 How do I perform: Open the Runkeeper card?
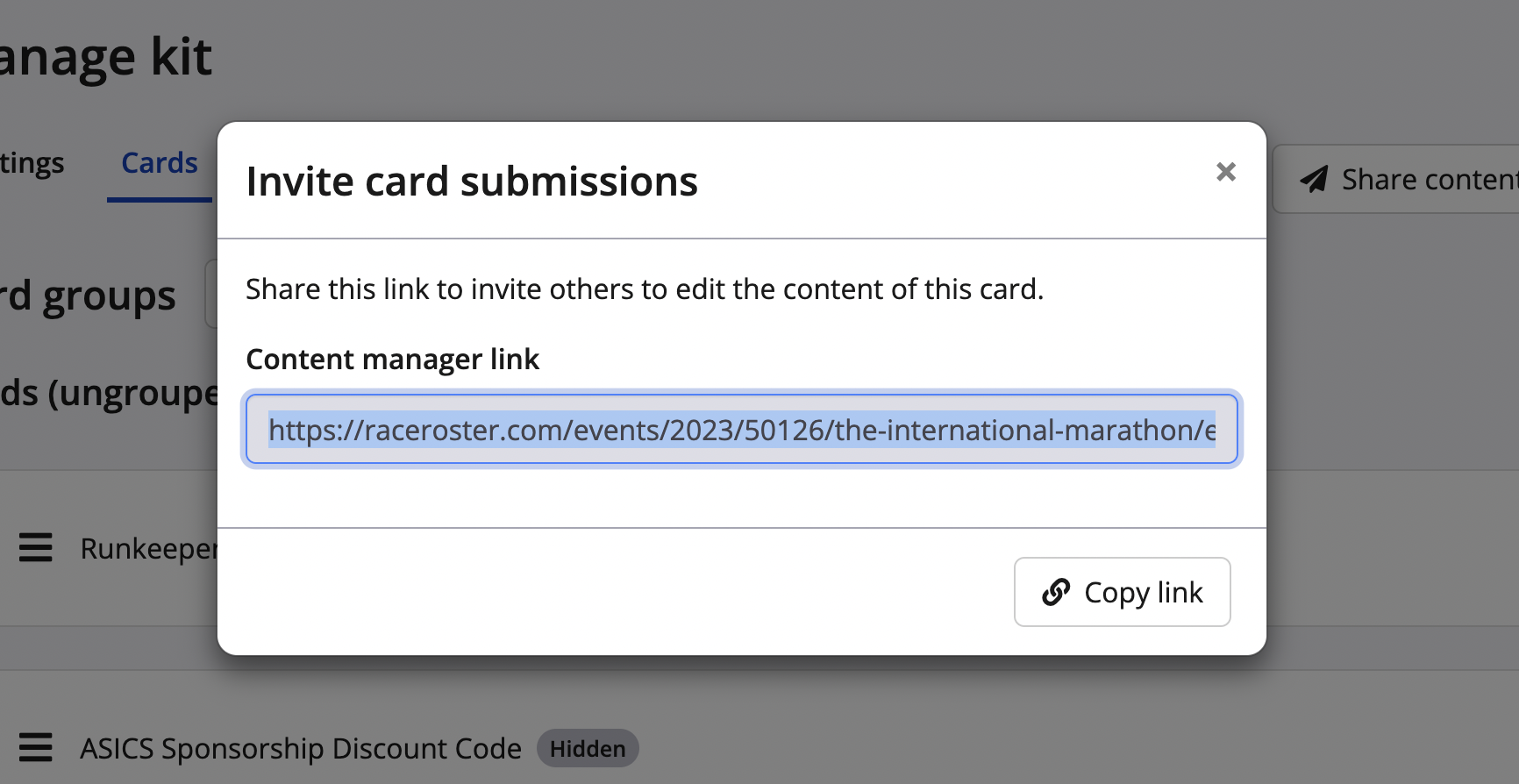tap(147, 549)
